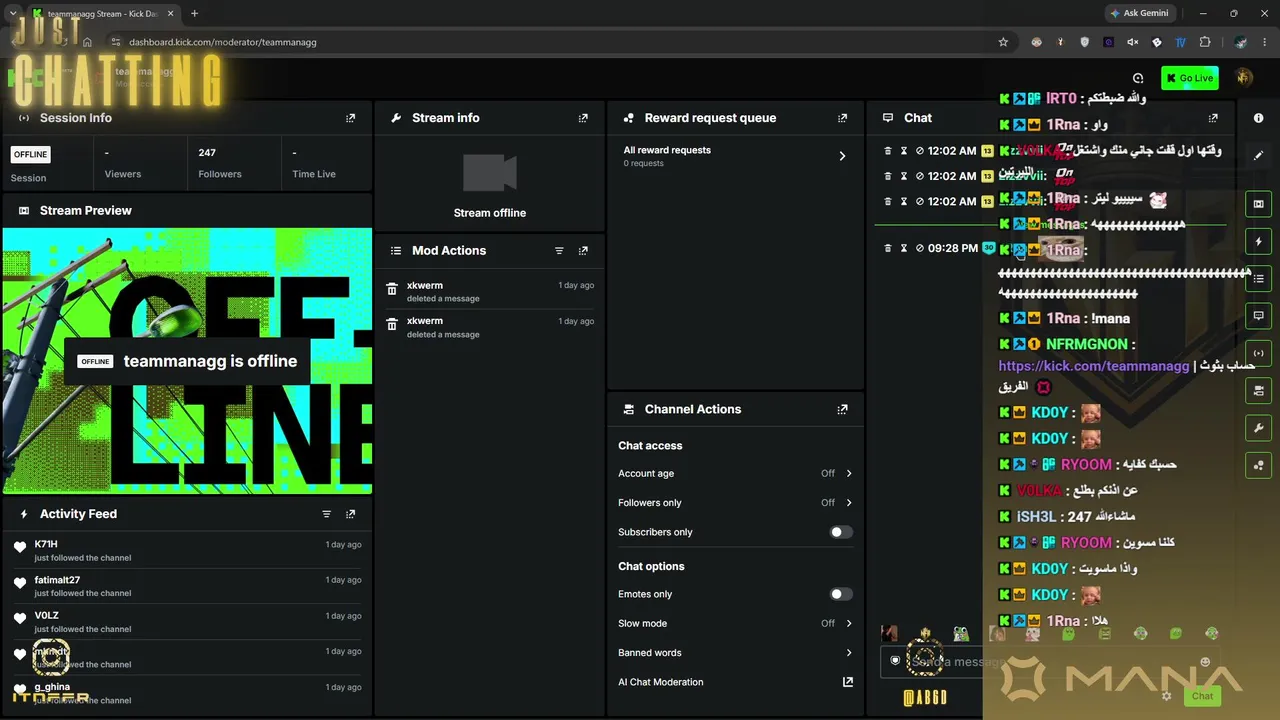Toggle the Session Info widget icon
The image size is (1280, 720).
point(1258,353)
